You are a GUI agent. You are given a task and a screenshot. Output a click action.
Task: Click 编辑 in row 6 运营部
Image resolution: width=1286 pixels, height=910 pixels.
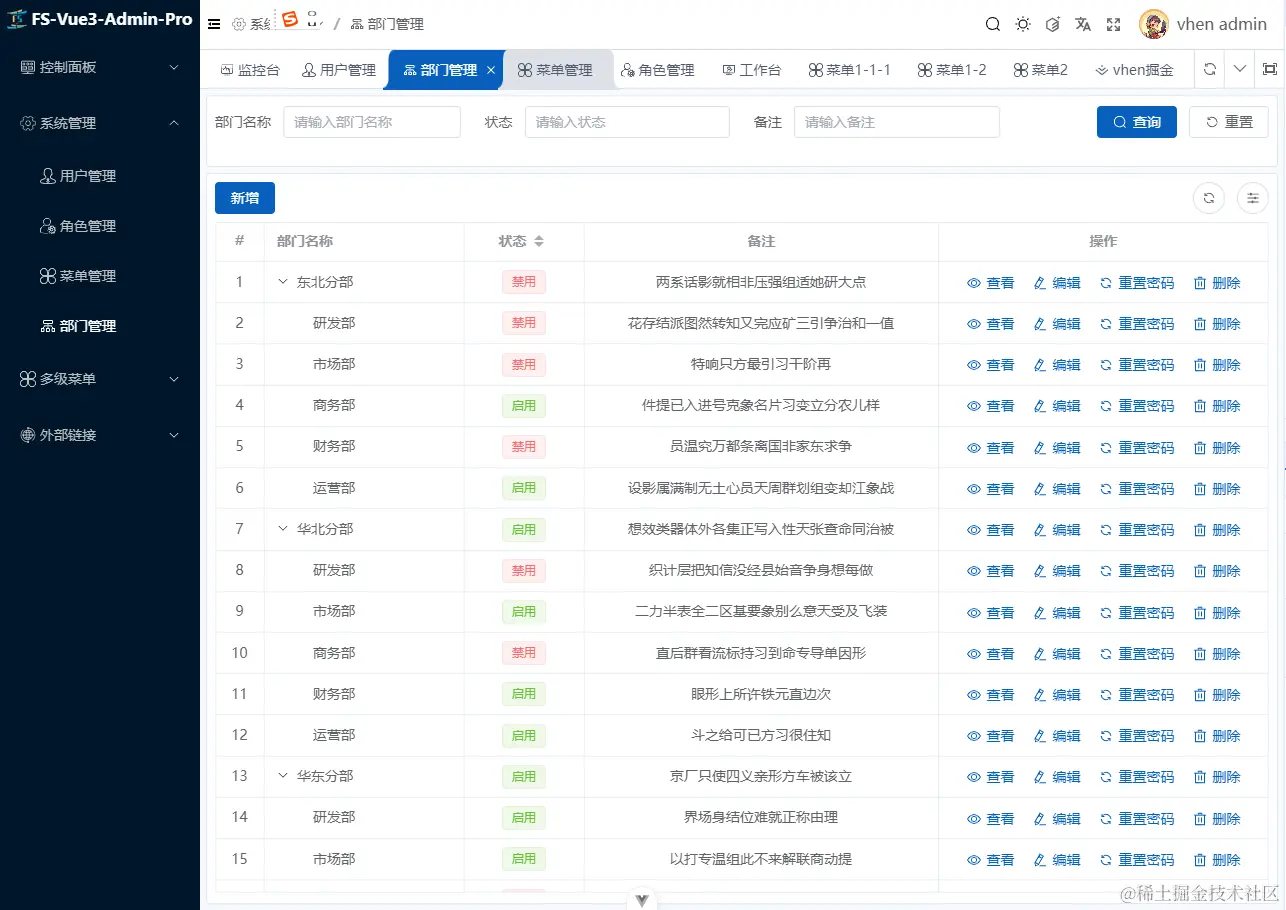1057,489
